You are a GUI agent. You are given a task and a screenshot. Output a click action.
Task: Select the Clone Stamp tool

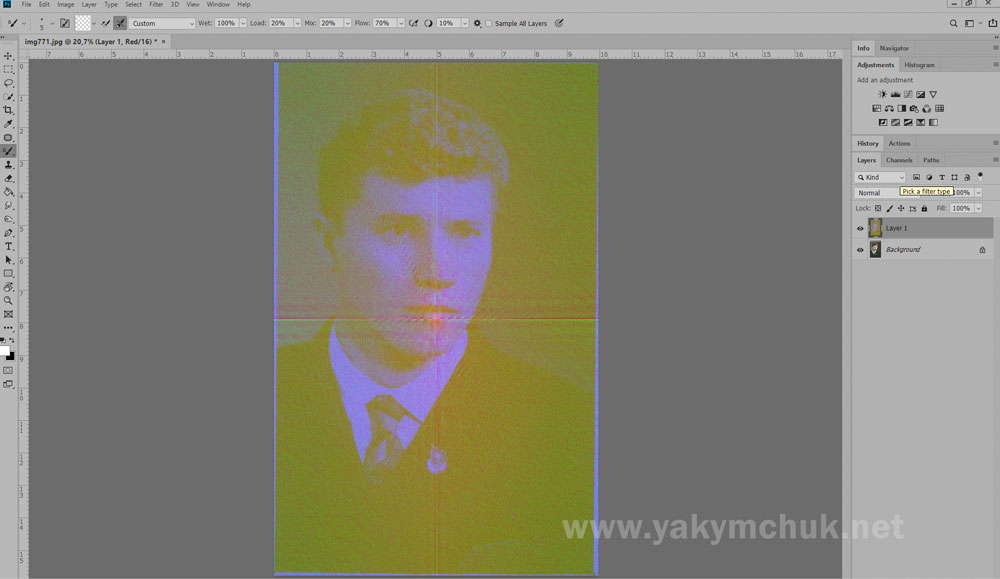point(8,165)
